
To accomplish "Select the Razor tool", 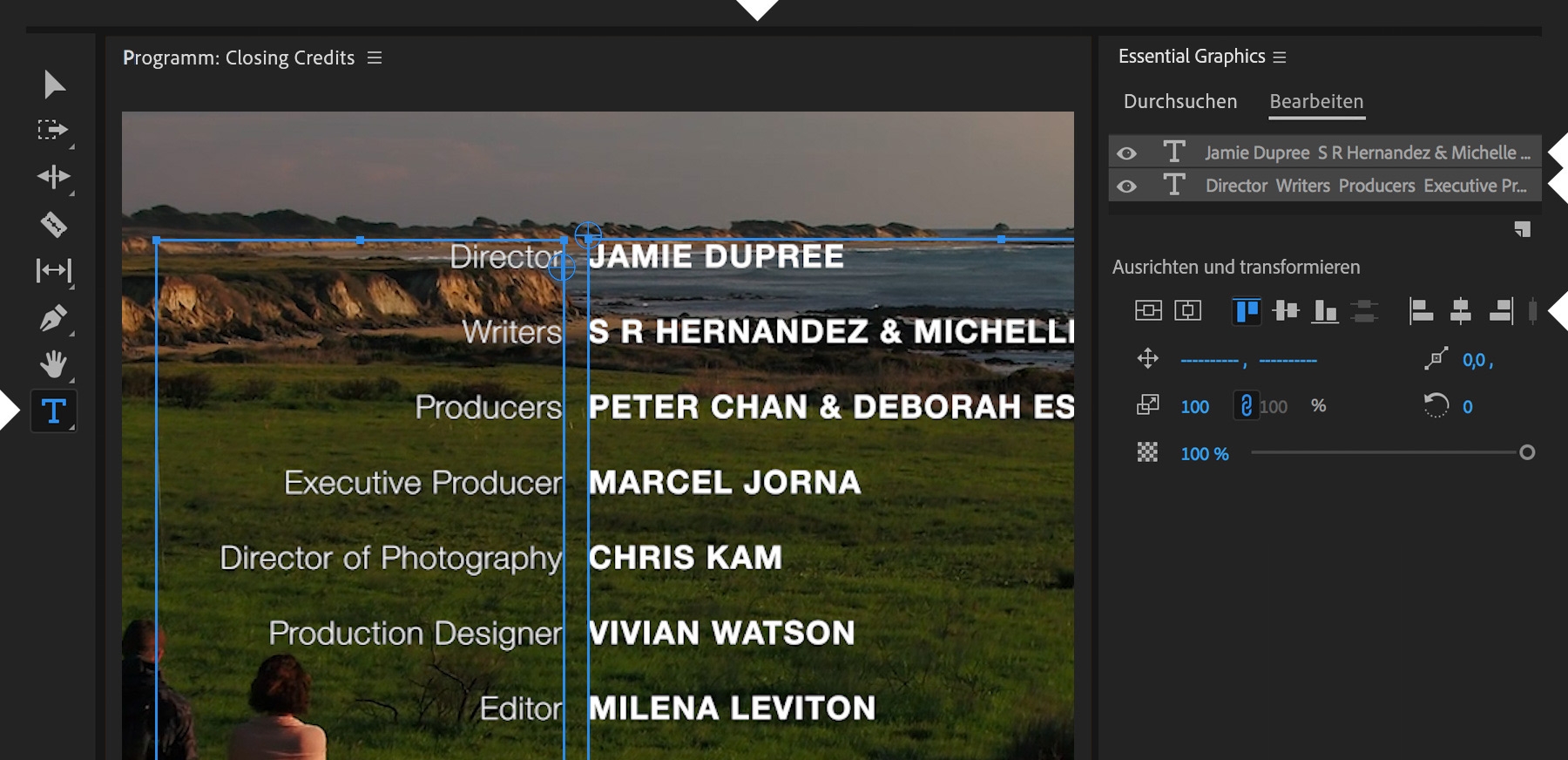I will [53, 225].
